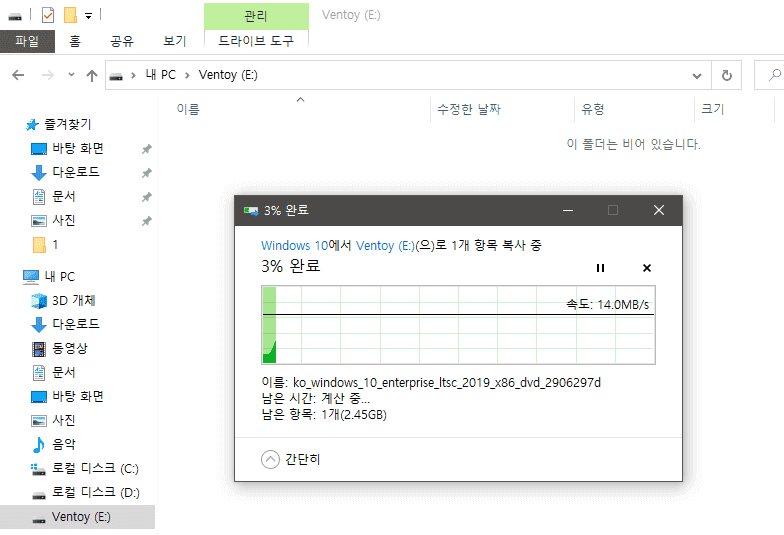Open the 음악 folder

pyautogui.click(x=64, y=444)
